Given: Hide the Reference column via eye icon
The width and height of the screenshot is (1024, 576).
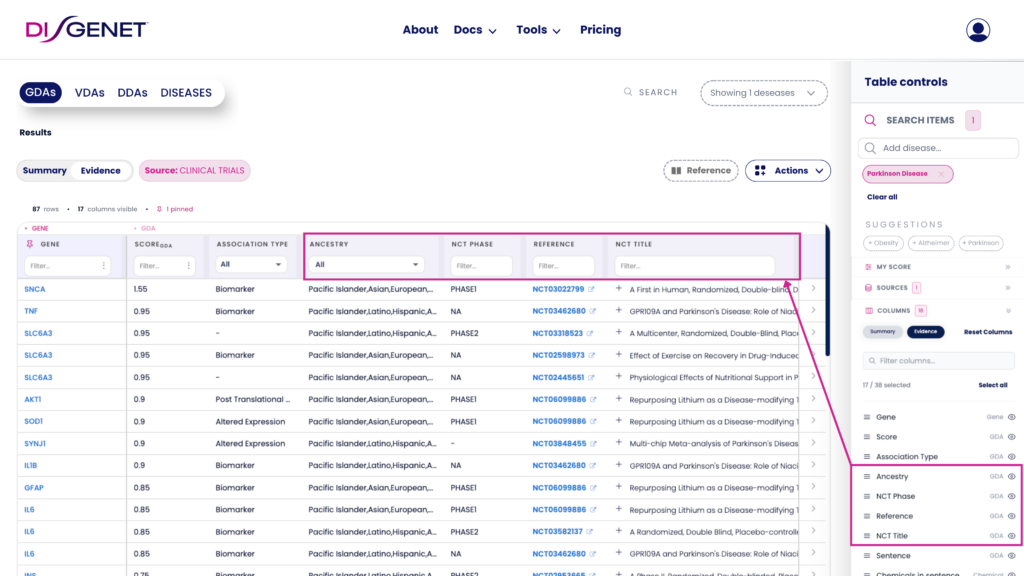Looking at the screenshot, I should click(x=1011, y=515).
